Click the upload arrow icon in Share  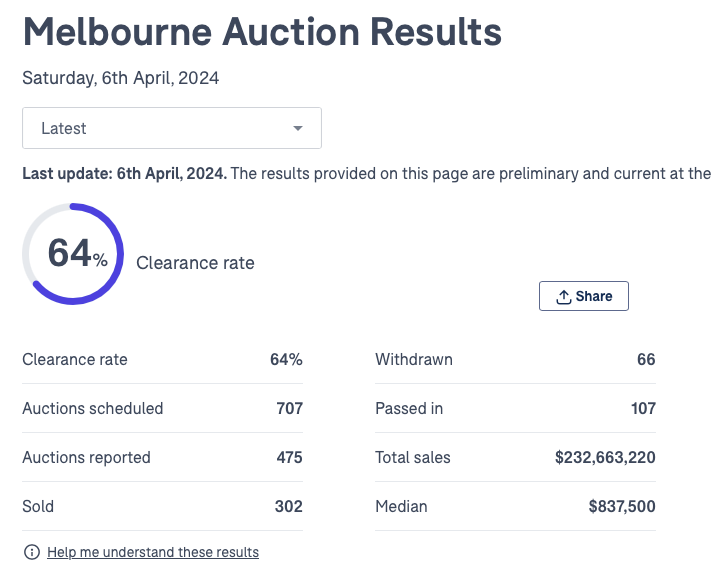(x=563, y=296)
